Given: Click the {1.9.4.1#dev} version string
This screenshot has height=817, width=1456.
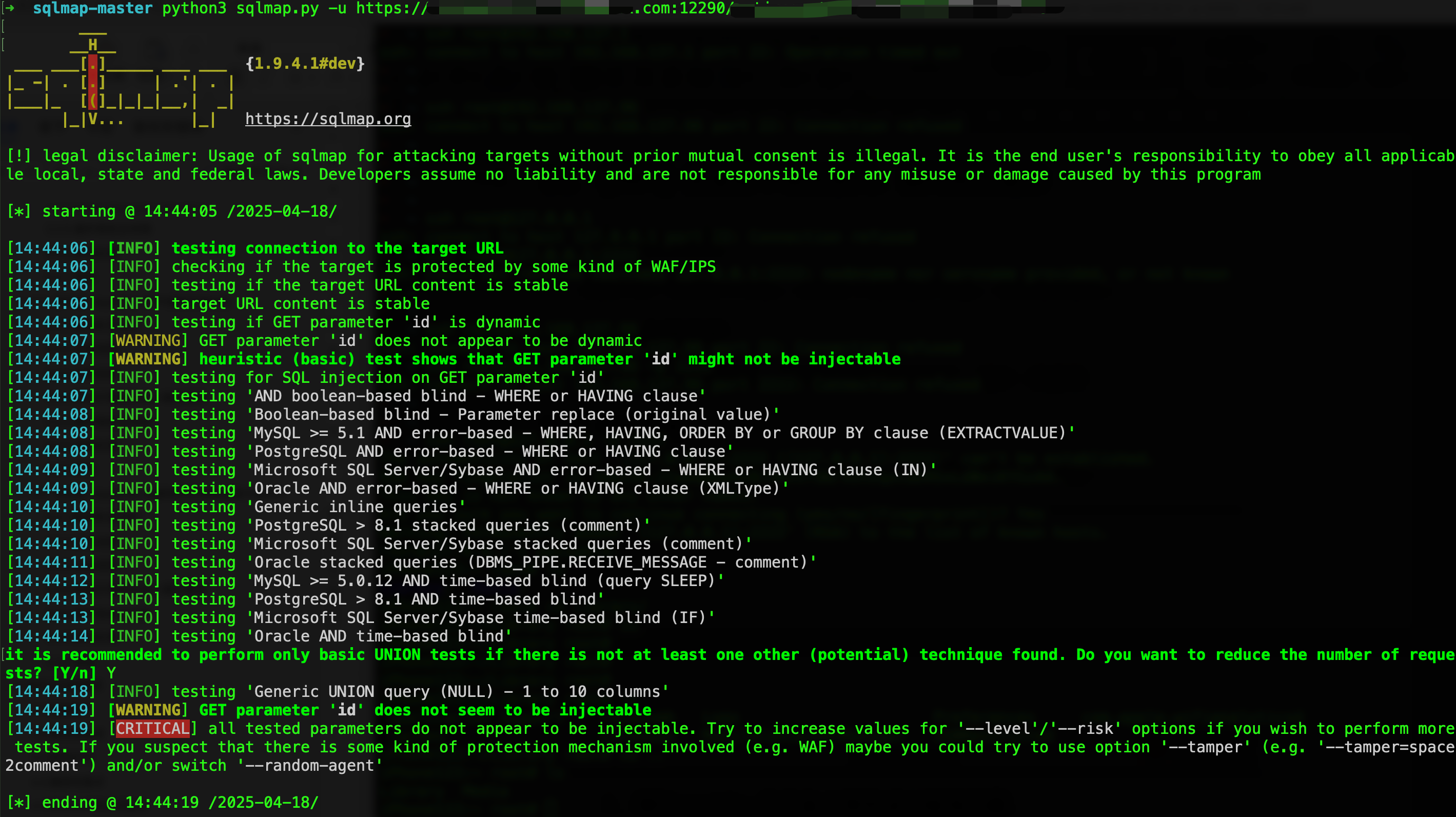Looking at the screenshot, I should 305,63.
